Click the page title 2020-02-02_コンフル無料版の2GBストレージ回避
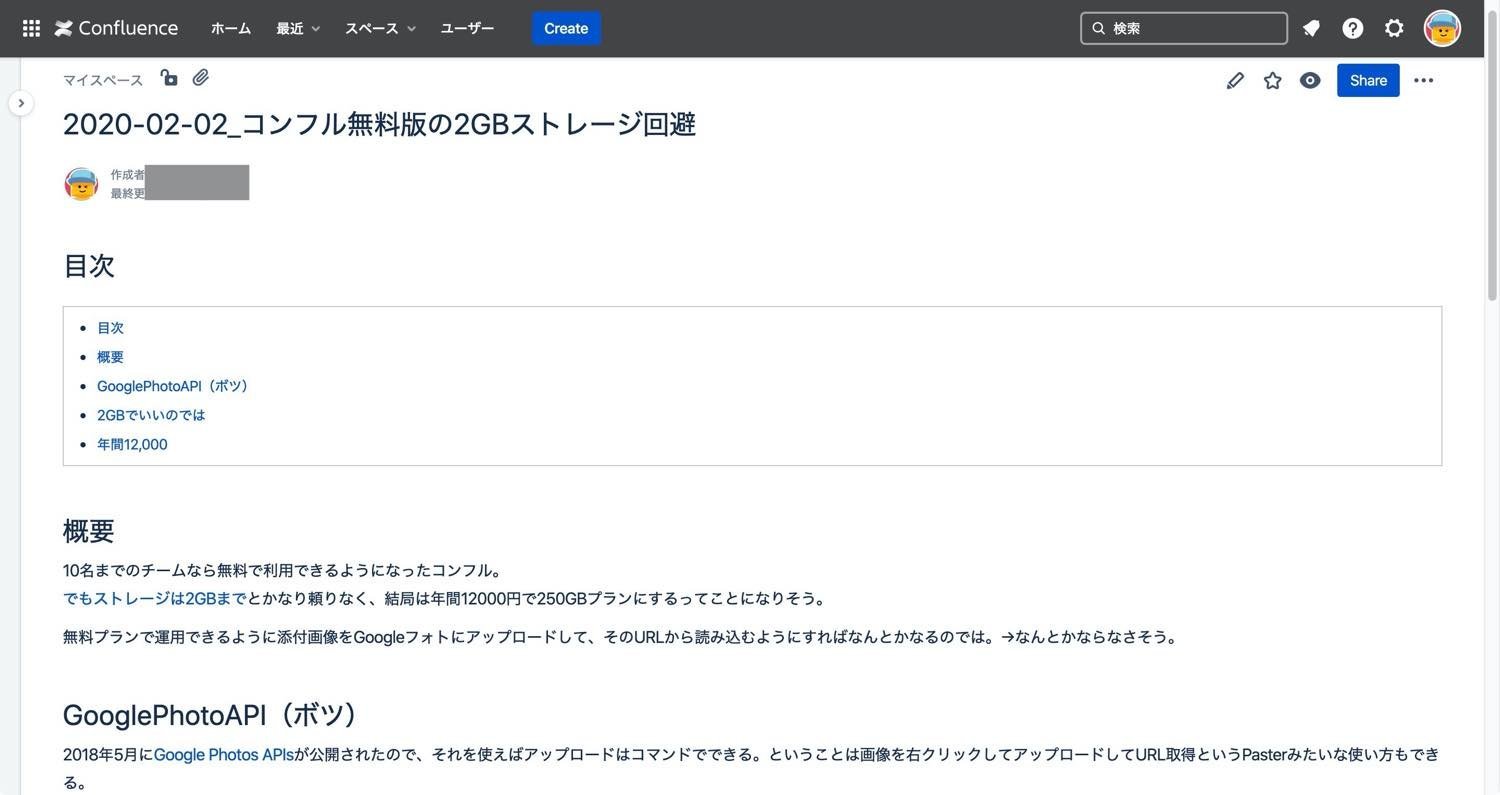 click(379, 124)
